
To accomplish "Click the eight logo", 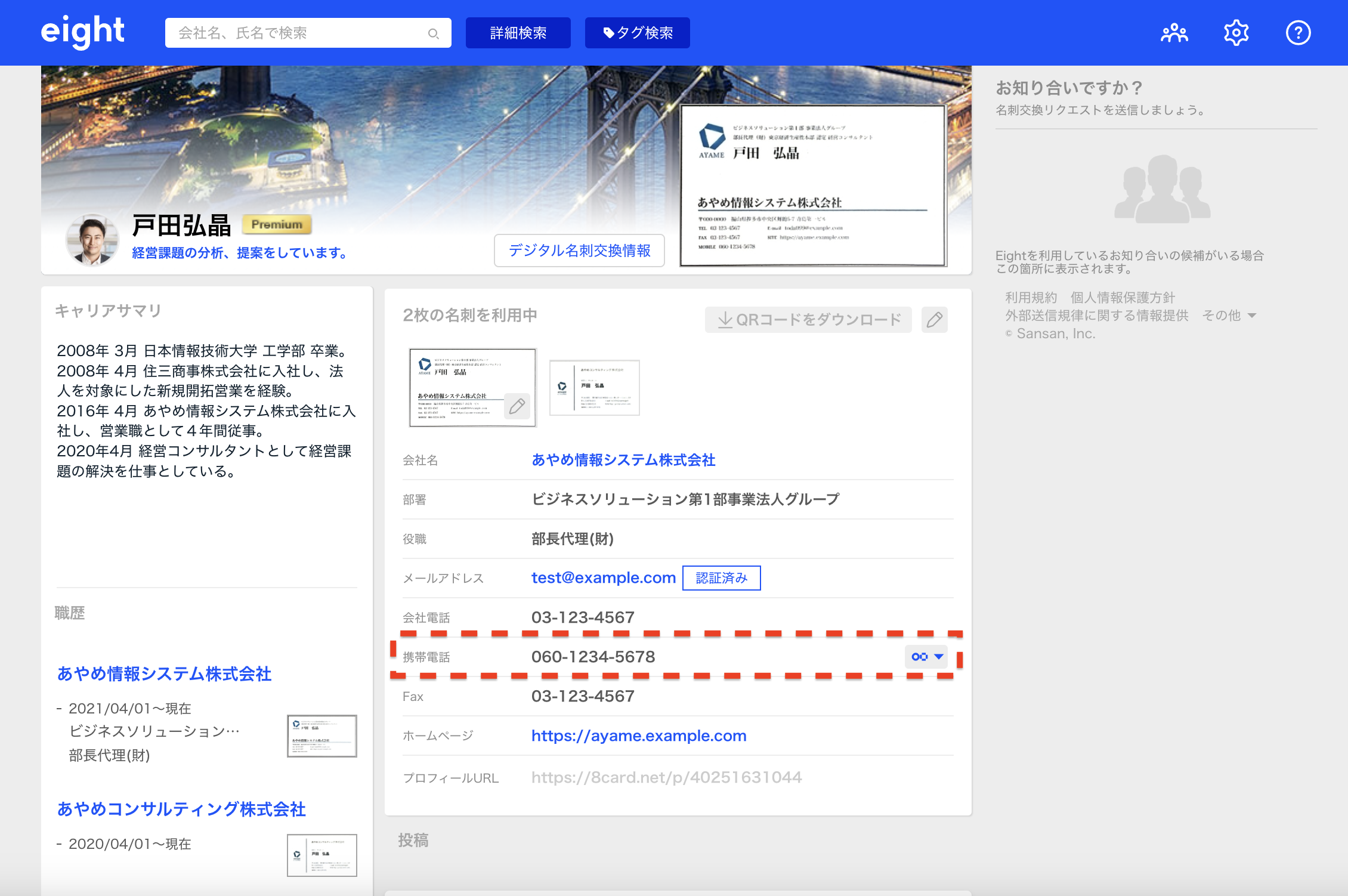I will point(82,32).
